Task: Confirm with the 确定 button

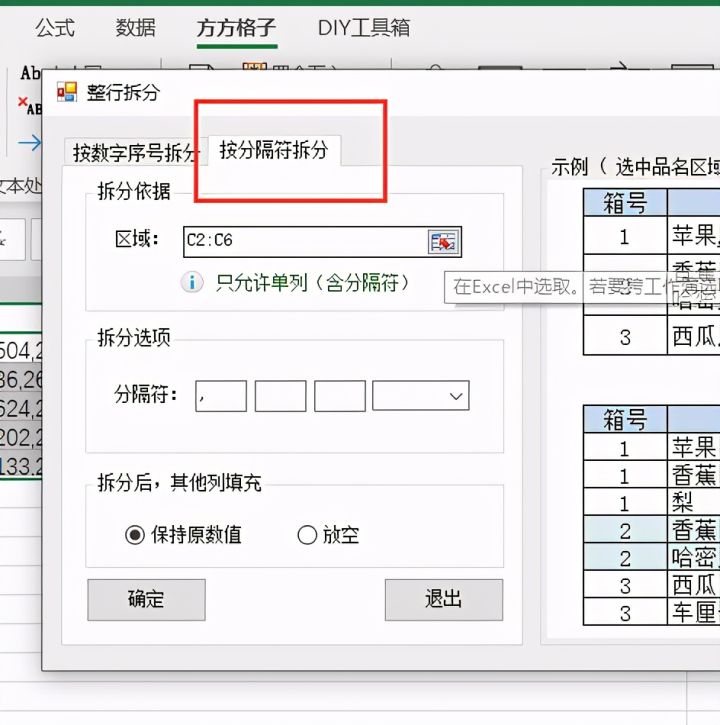Action: click(x=146, y=599)
